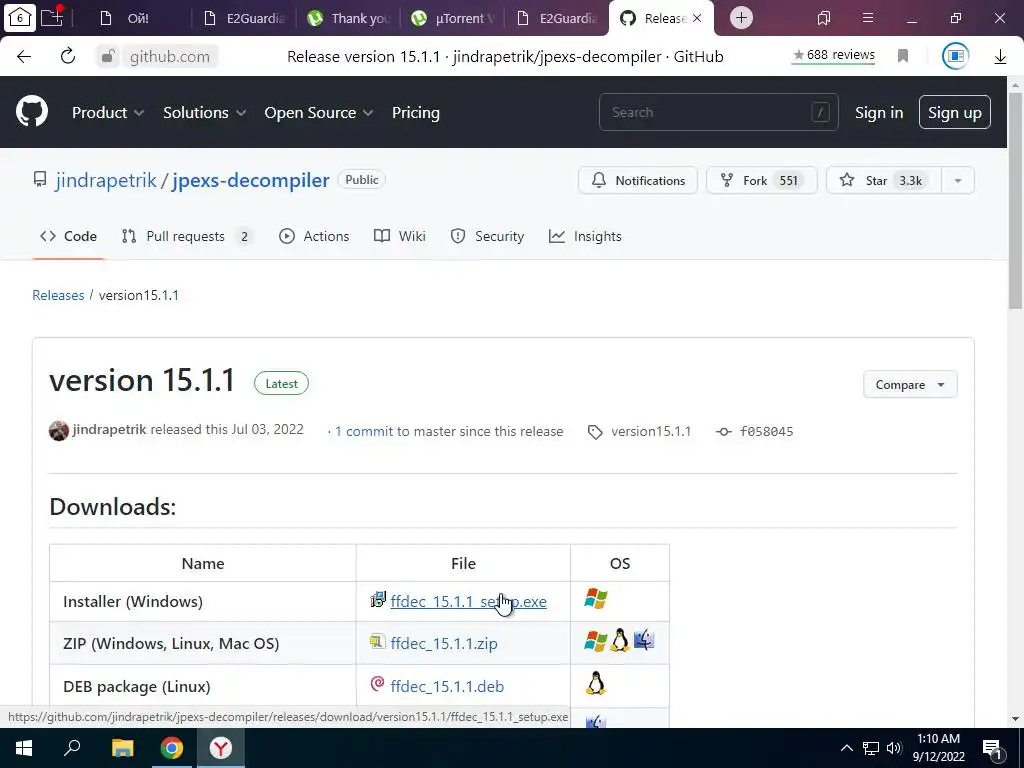Open the Wiki tab
Screen dimensions: 1024x768
(400, 236)
